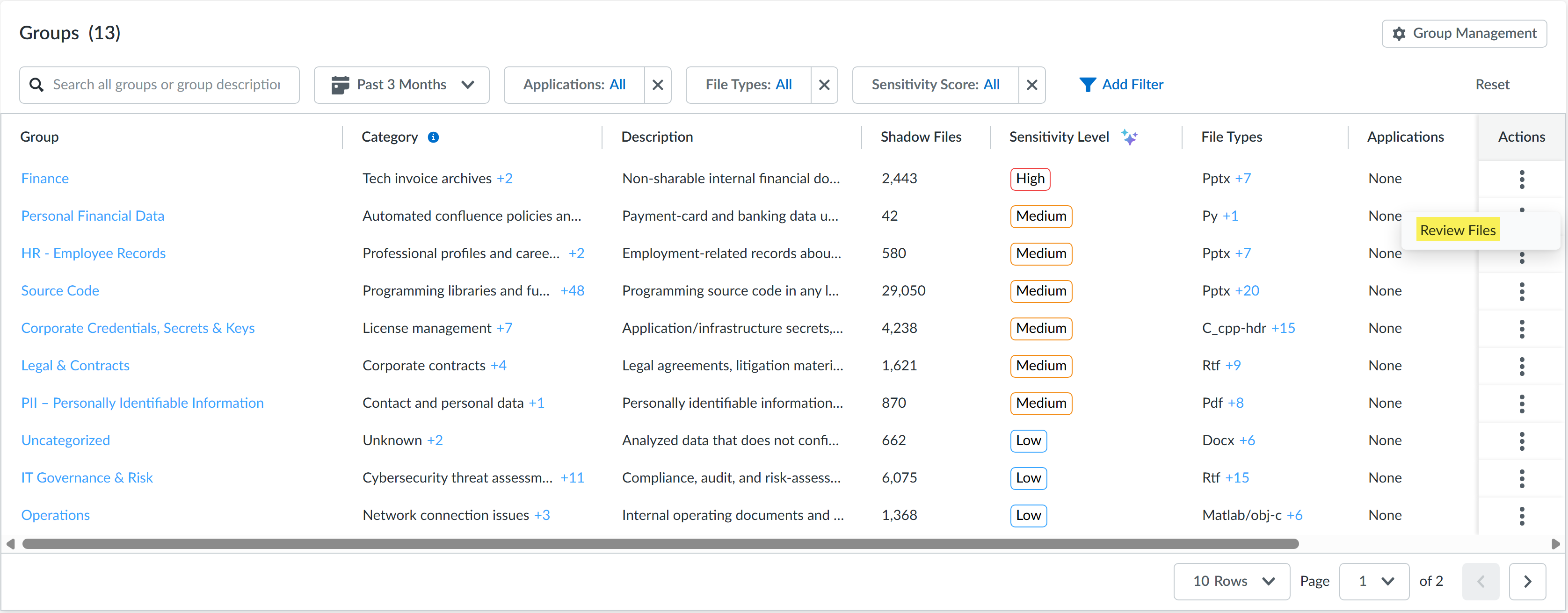The image size is (1568, 613).
Task: Open the Personal Financial Data group
Action: (x=93, y=216)
